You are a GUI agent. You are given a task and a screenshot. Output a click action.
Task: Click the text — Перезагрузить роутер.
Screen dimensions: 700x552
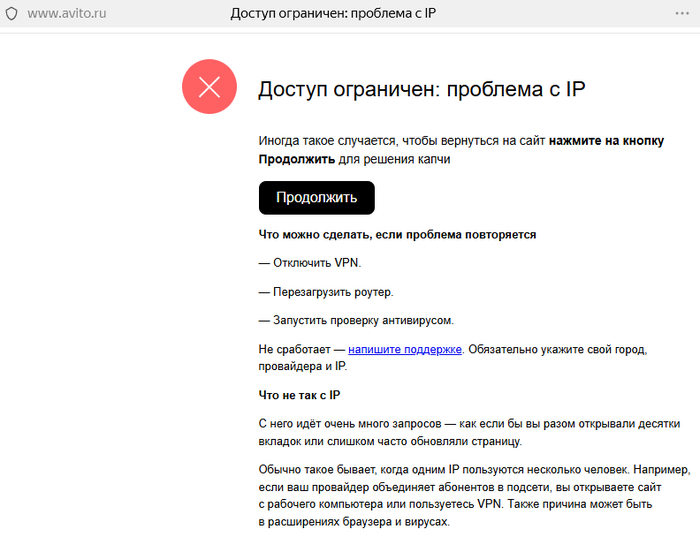click(326, 292)
